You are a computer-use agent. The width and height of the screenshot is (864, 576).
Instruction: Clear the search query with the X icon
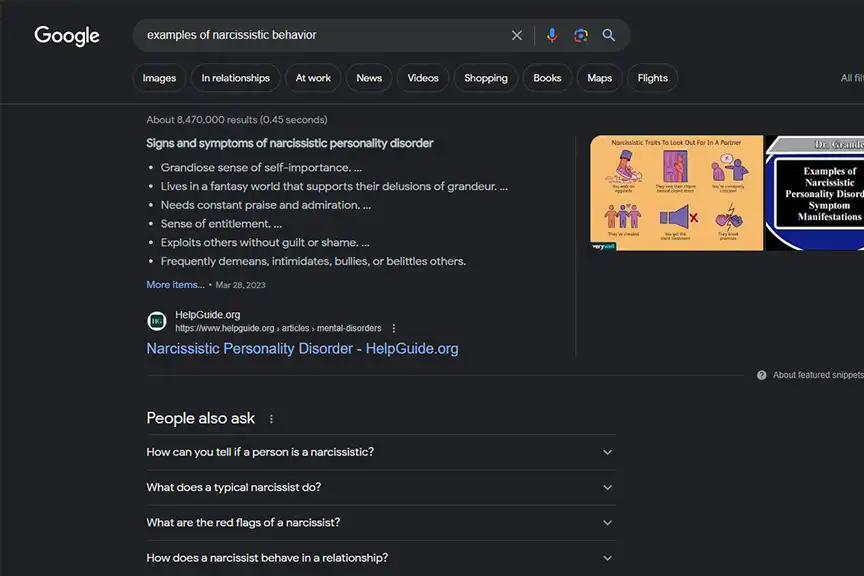pyautogui.click(x=516, y=35)
